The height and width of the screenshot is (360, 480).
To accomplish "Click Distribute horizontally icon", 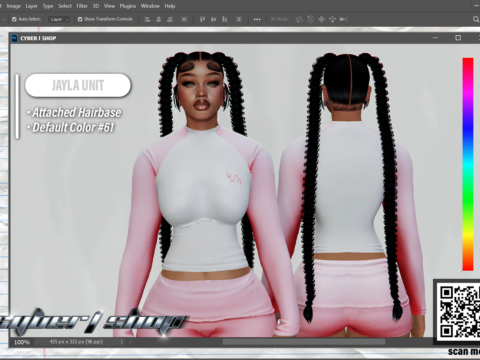I will tap(239, 19).
